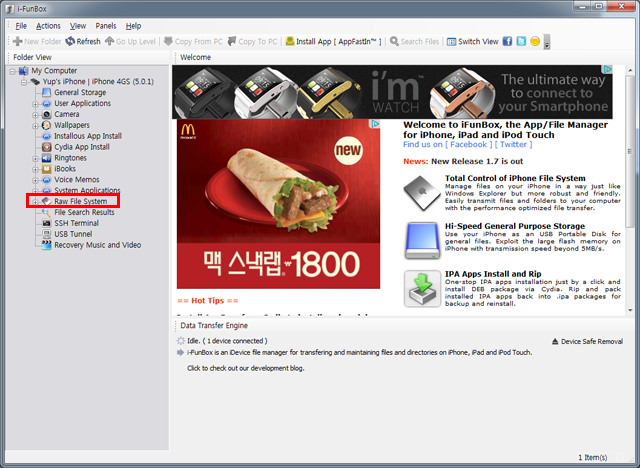Image resolution: width=640 pixels, height=468 pixels.
Task: Click the News New Release 1.7 text
Action: [463, 161]
